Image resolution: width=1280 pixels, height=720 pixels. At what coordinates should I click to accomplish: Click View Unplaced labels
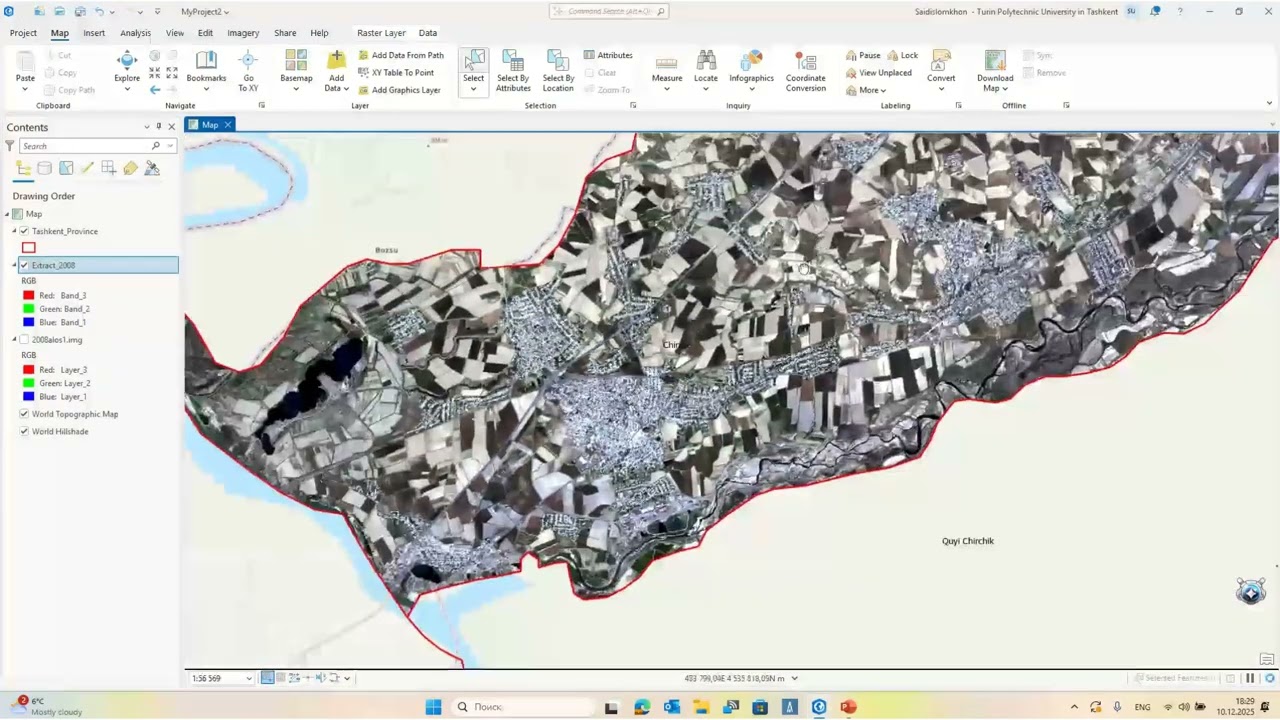point(879,73)
